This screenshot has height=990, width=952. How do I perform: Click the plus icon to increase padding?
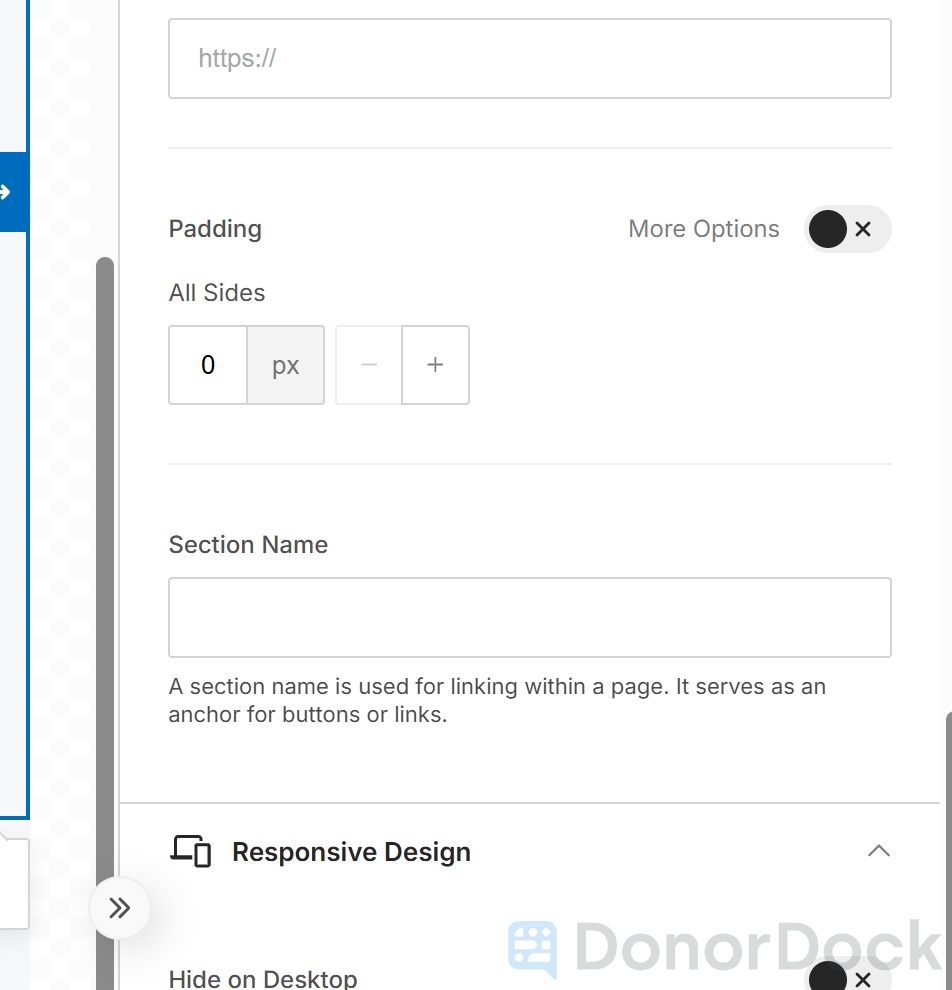[x=435, y=365]
